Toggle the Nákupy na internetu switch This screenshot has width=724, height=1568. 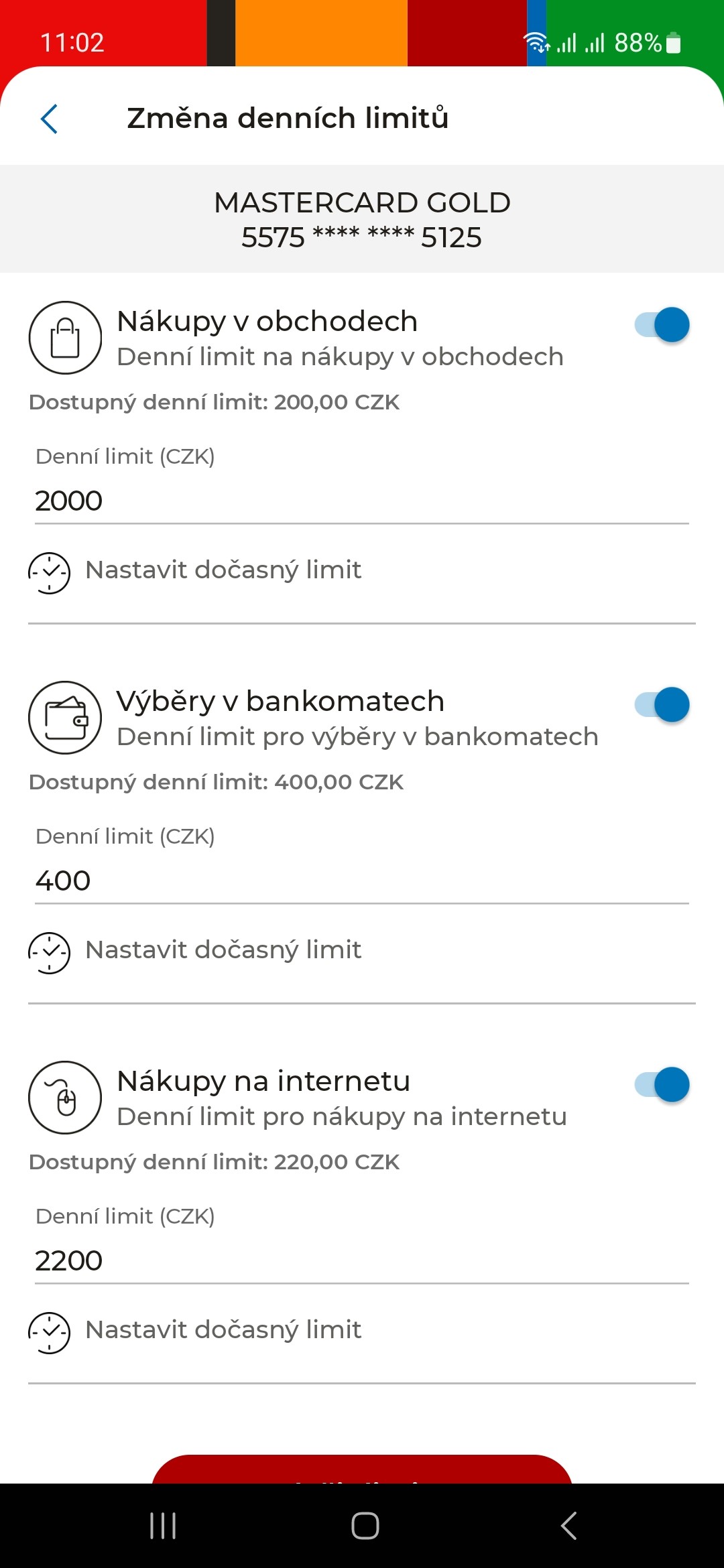tap(662, 1085)
